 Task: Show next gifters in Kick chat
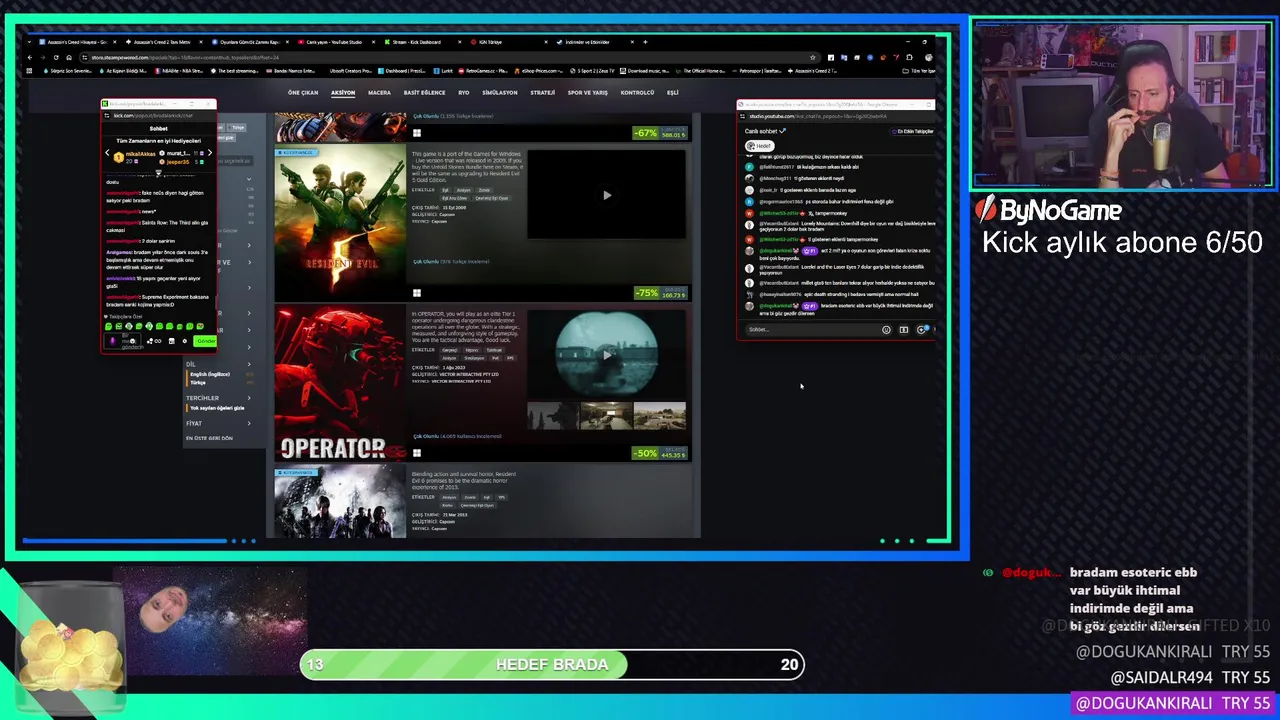click(209, 153)
